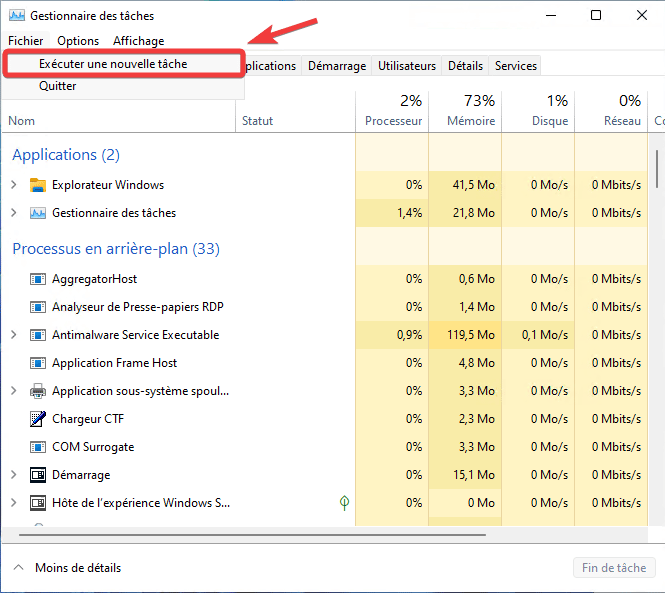The height and width of the screenshot is (593, 665).
Task: Expand the Application sous-système spouleur row
Action: tap(14, 391)
